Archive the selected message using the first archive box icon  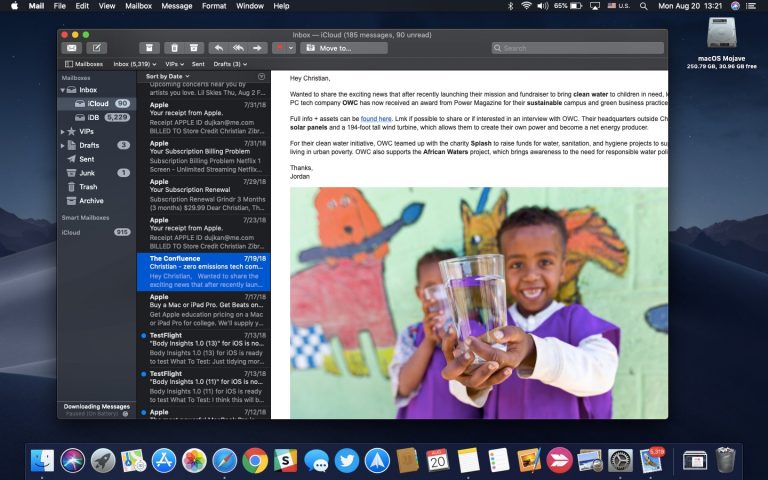(x=149, y=48)
